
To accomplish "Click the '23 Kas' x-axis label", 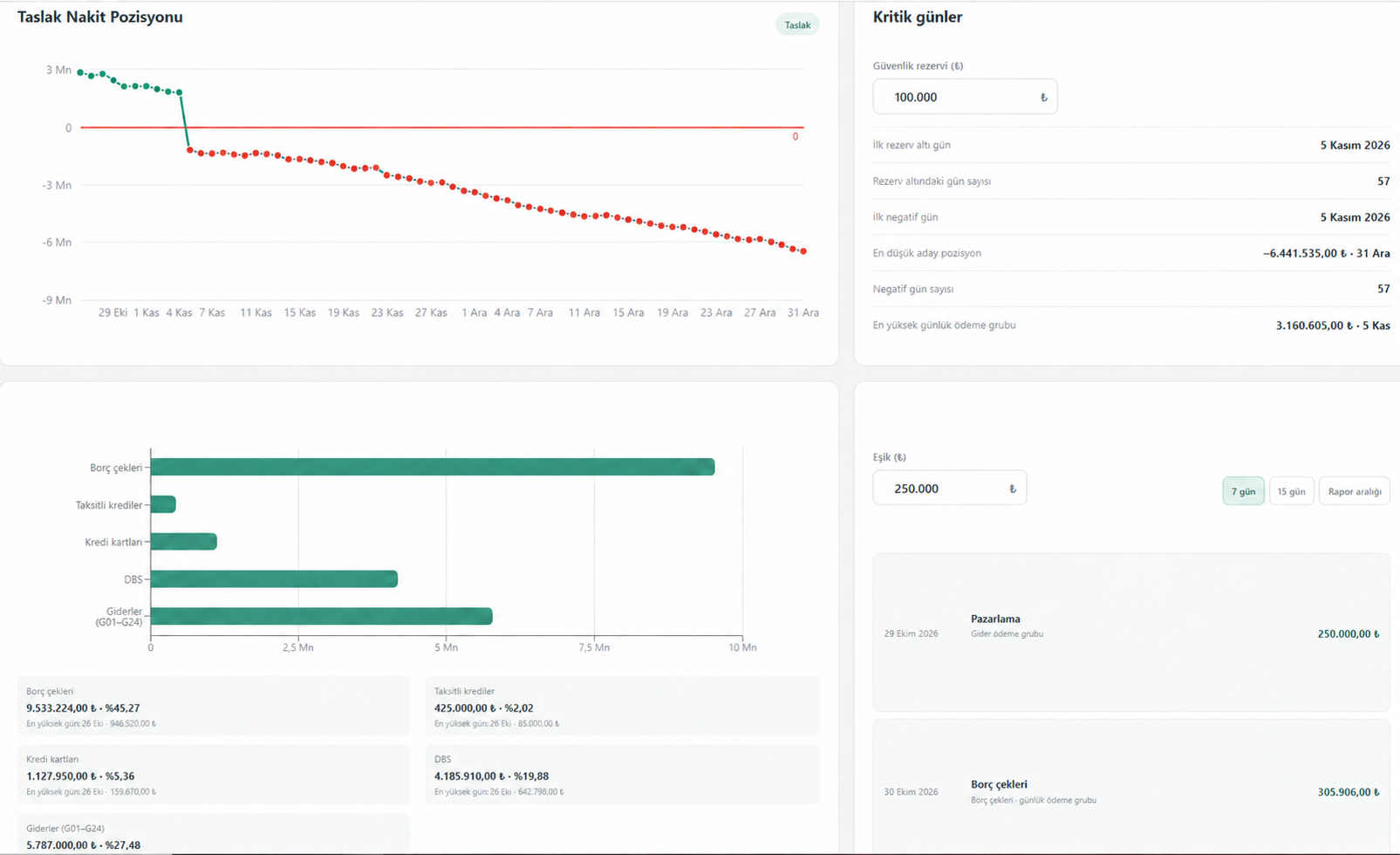I will 387,312.
